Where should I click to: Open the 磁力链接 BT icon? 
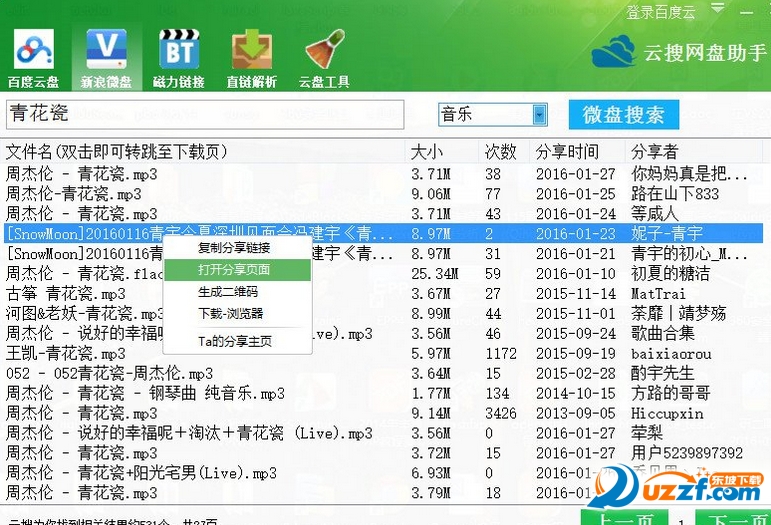pyautogui.click(x=179, y=59)
